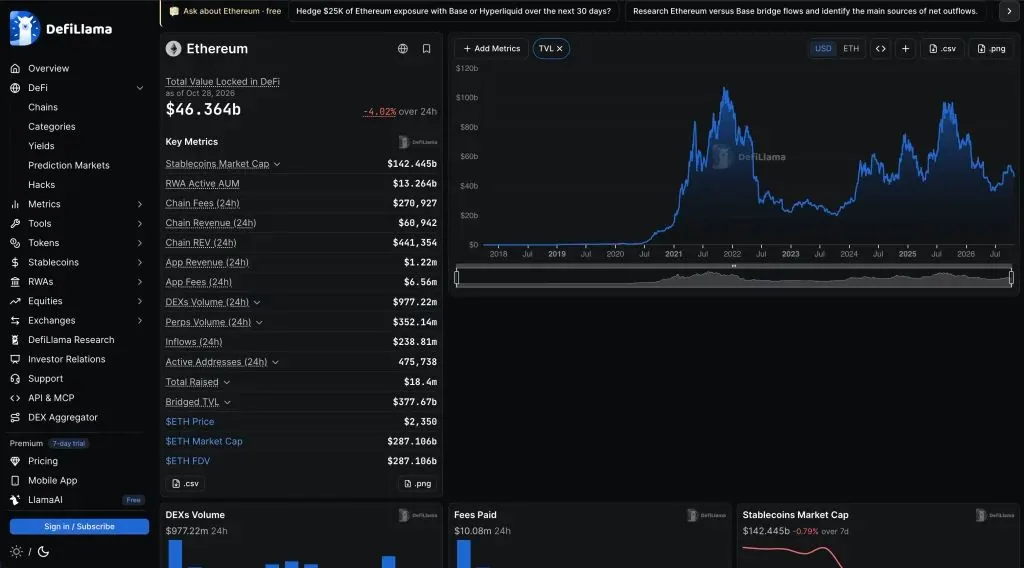This screenshot has height=568, width=1024.
Task: Click the DefiLlama logo
Action: (61, 29)
